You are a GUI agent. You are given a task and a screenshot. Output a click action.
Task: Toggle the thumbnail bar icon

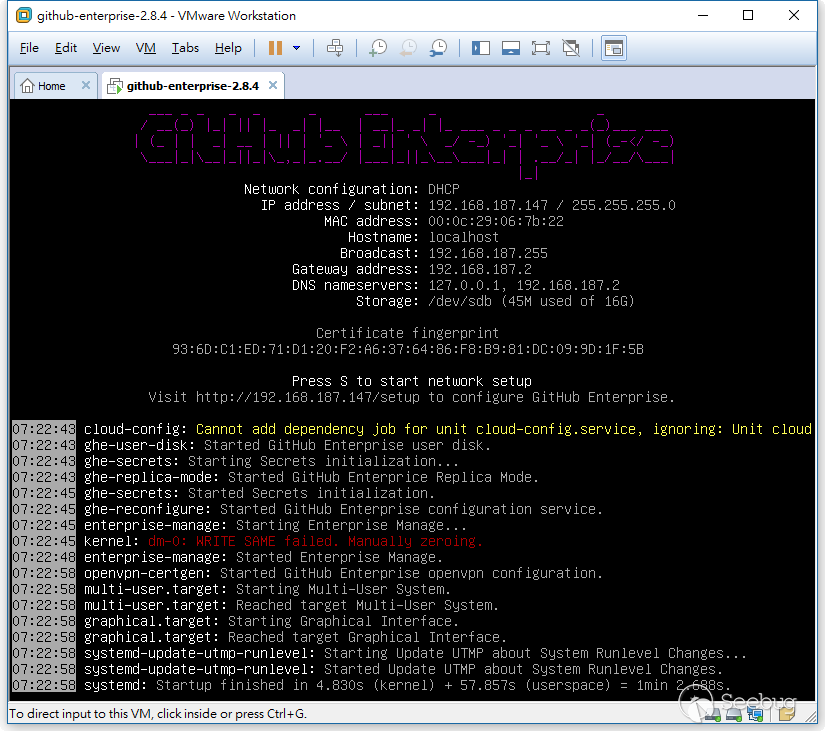pyautogui.click(x=511, y=48)
